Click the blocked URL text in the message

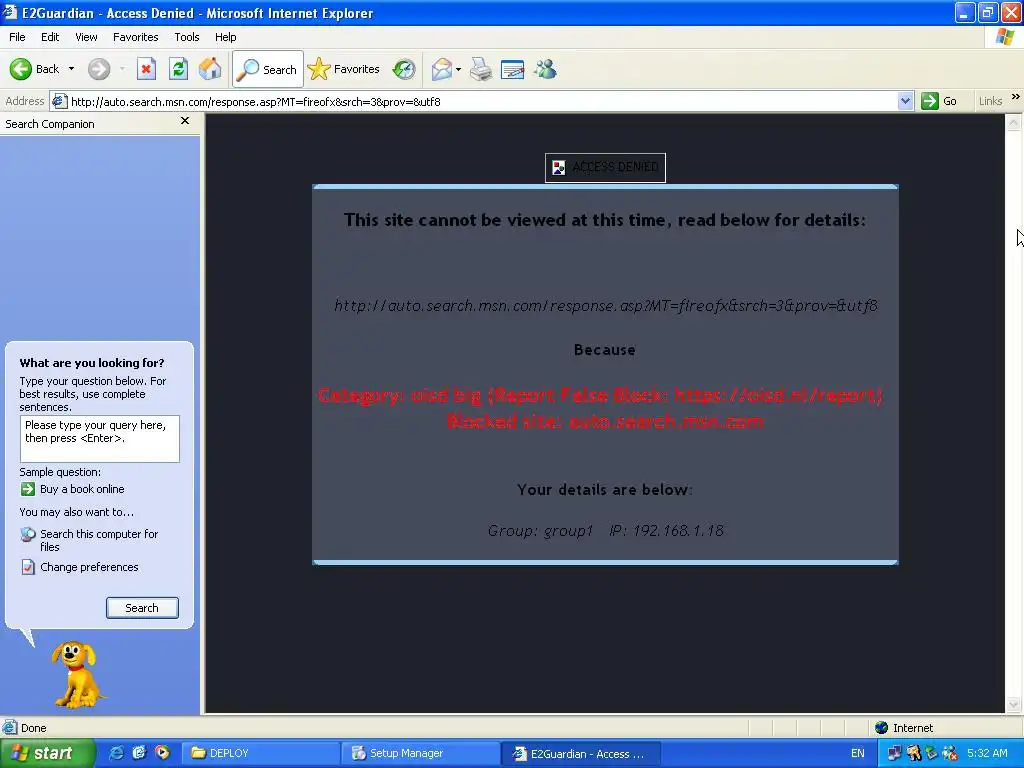click(605, 306)
